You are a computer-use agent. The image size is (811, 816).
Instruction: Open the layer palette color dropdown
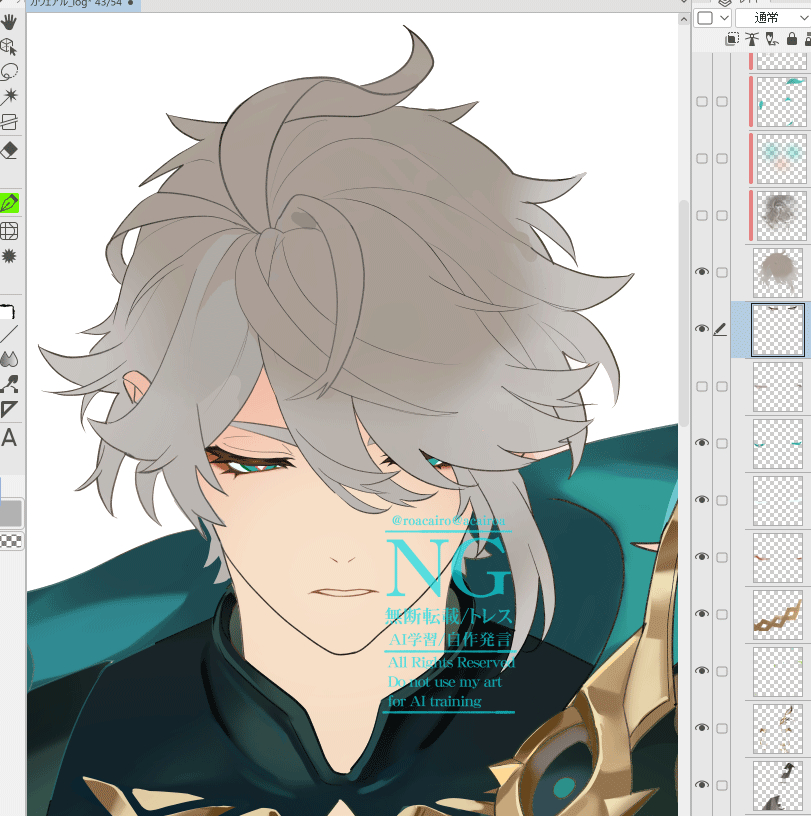712,18
